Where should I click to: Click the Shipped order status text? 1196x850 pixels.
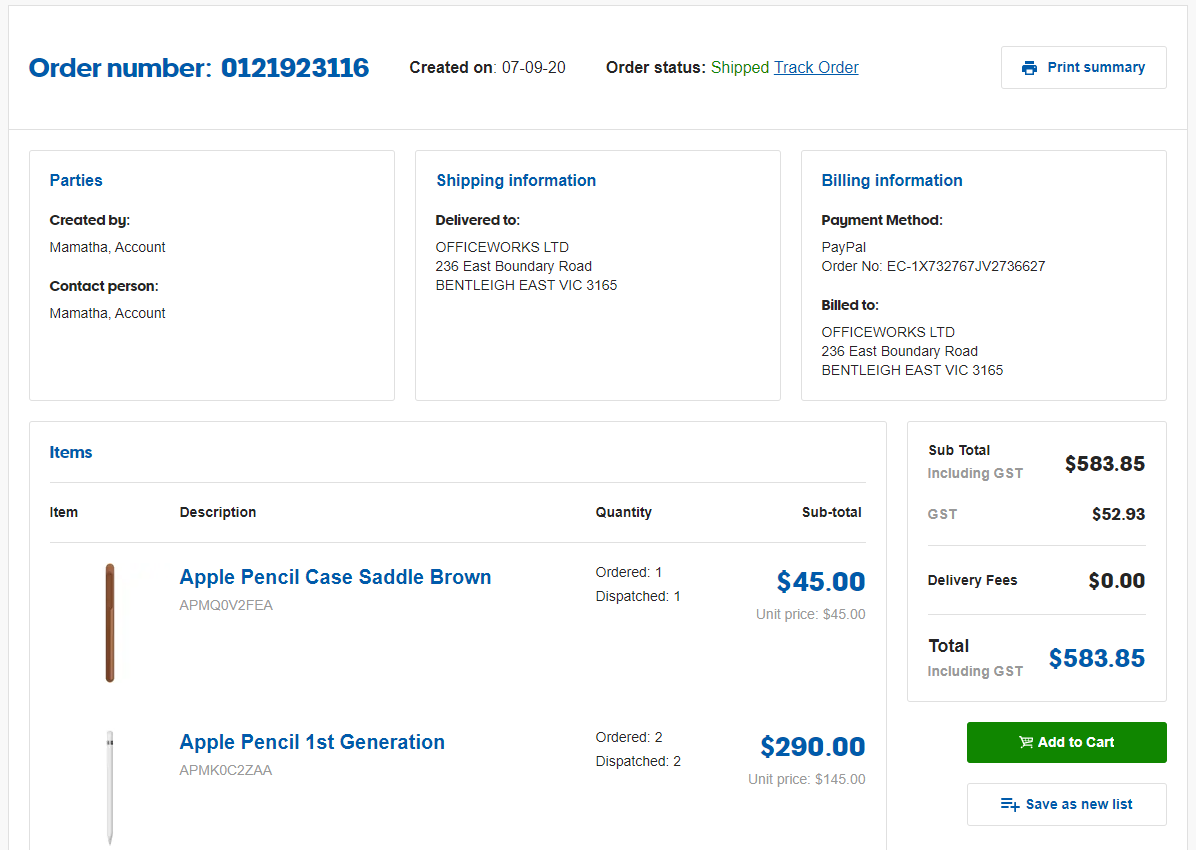tap(740, 67)
